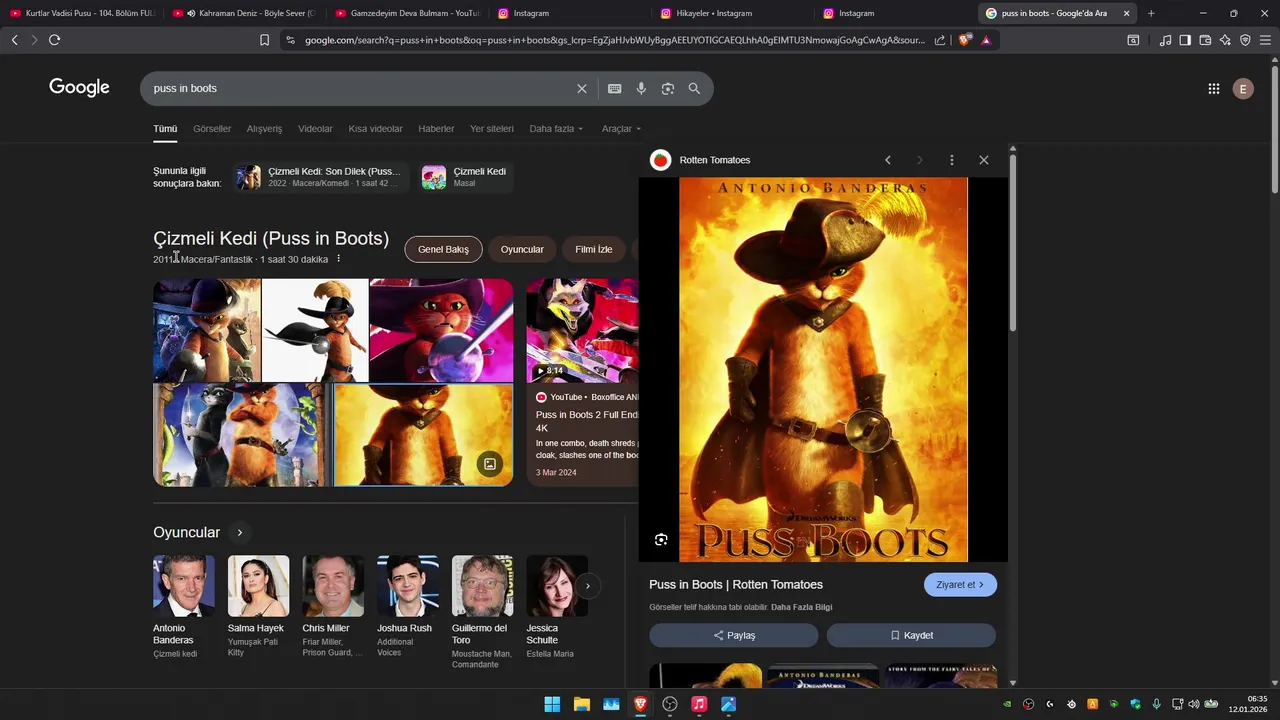
Task: Navigate back in browser history
Action: [x=14, y=40]
